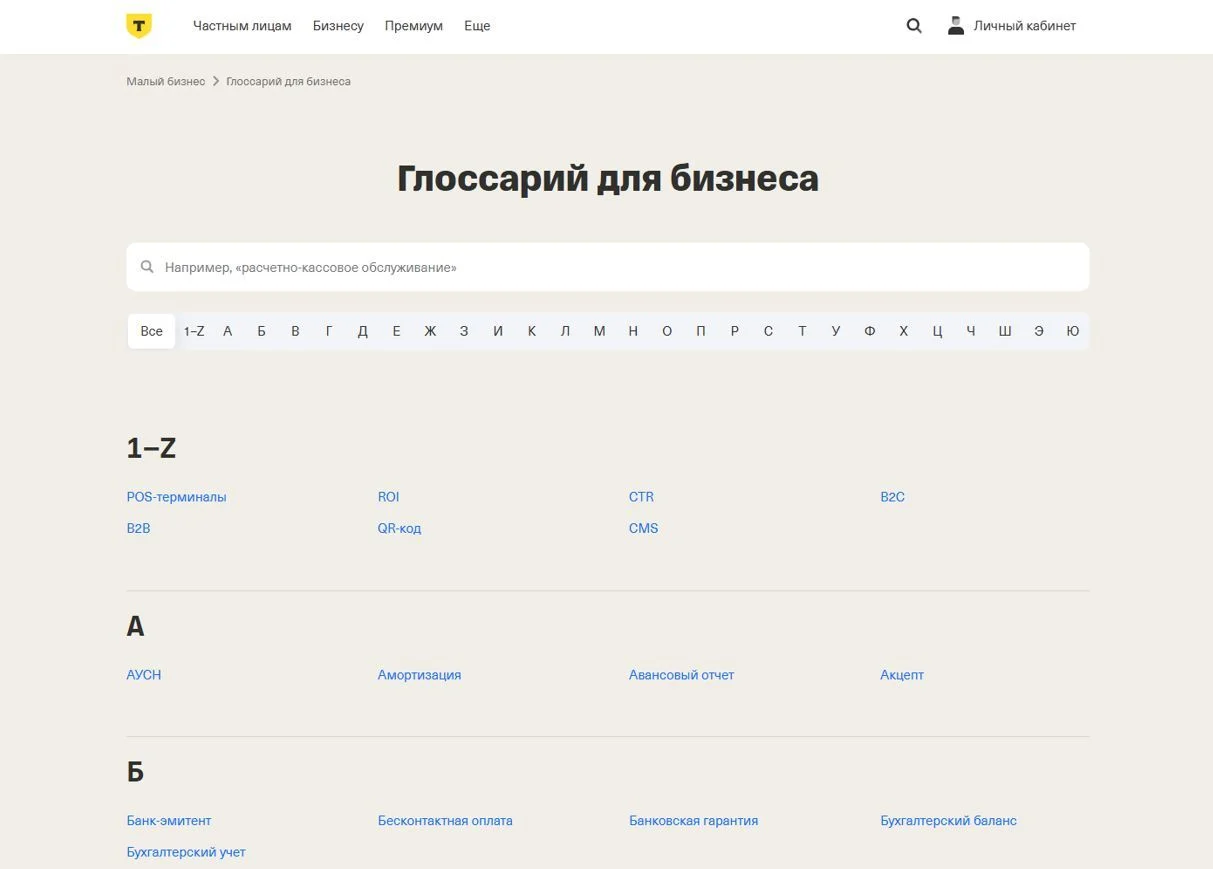Select the Все filter tab
This screenshot has width=1213, height=869.
tap(152, 331)
